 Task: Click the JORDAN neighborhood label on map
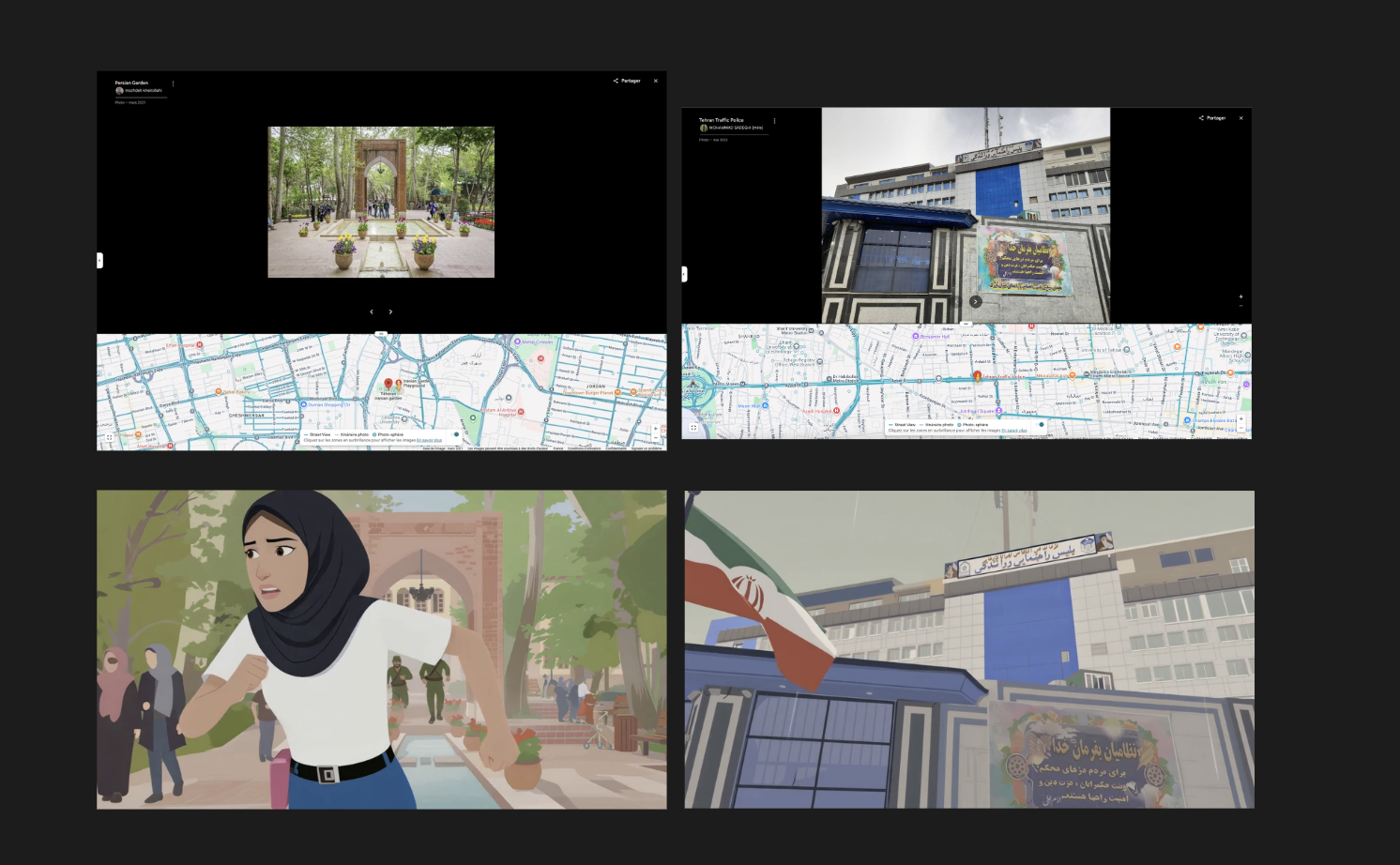(x=596, y=386)
